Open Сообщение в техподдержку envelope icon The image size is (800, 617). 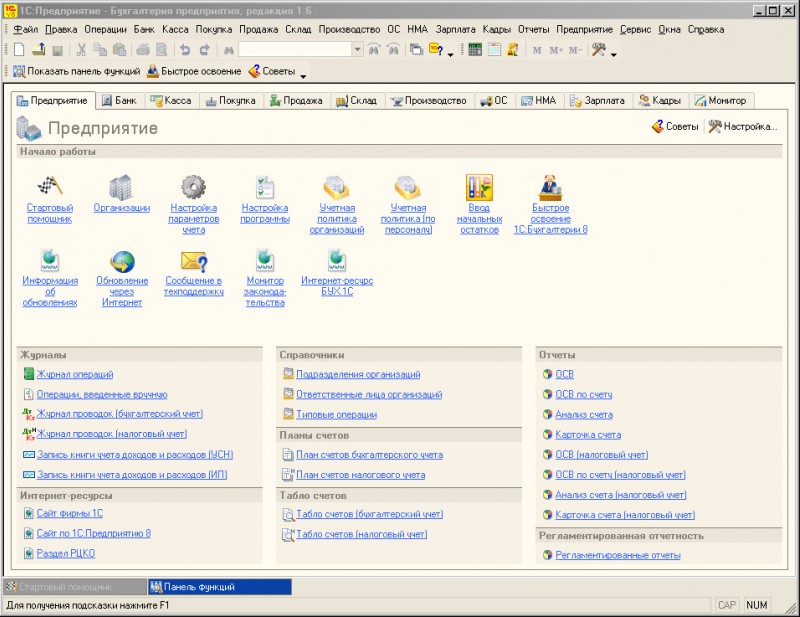(x=193, y=261)
